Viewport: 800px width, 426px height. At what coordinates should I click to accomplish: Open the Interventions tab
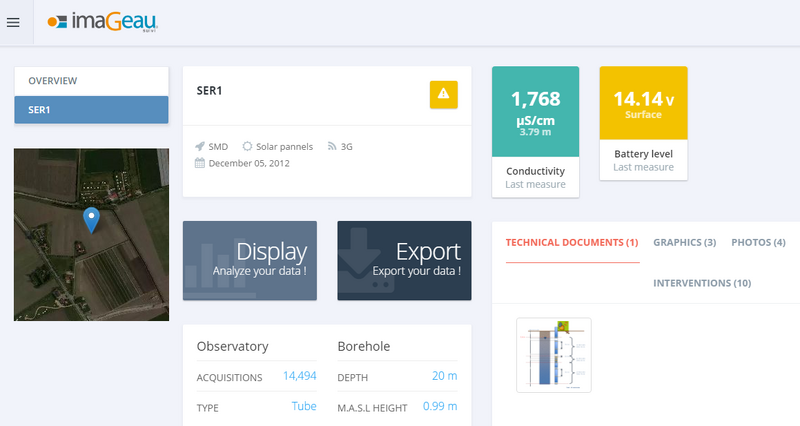pos(702,283)
